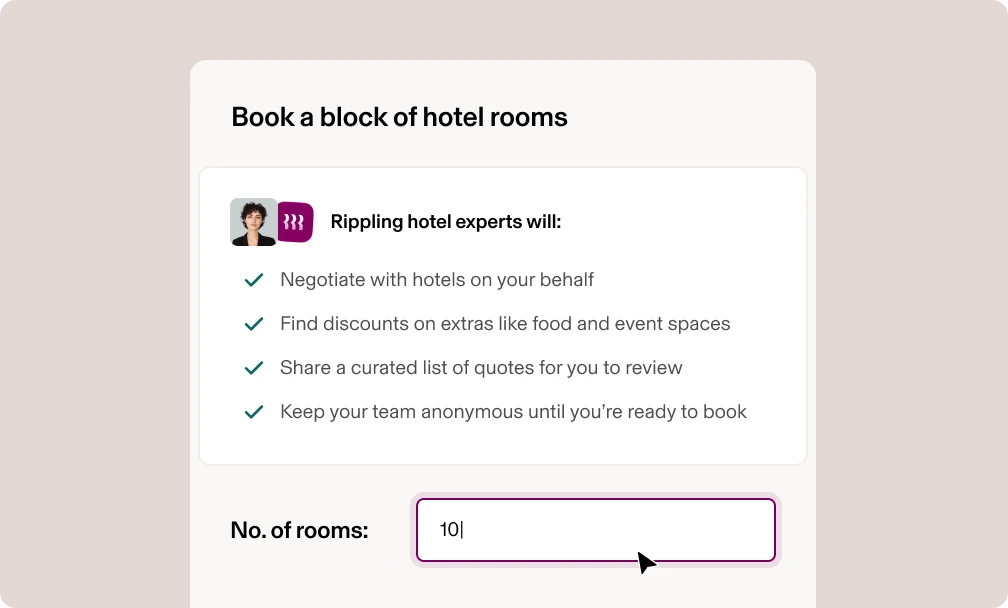
Task: Click the "No. of rooms:" label
Action: pos(299,530)
